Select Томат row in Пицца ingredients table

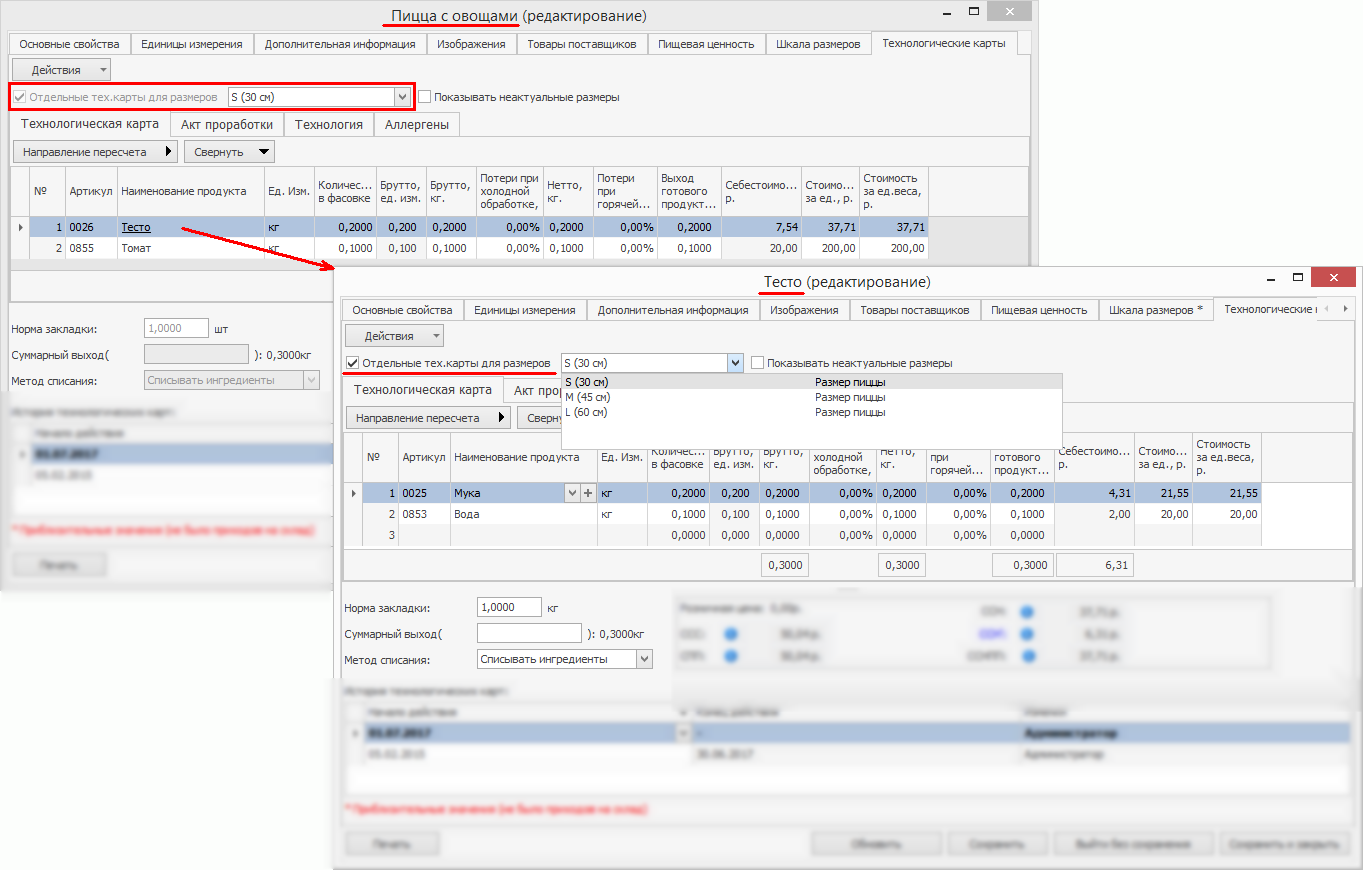[478, 248]
